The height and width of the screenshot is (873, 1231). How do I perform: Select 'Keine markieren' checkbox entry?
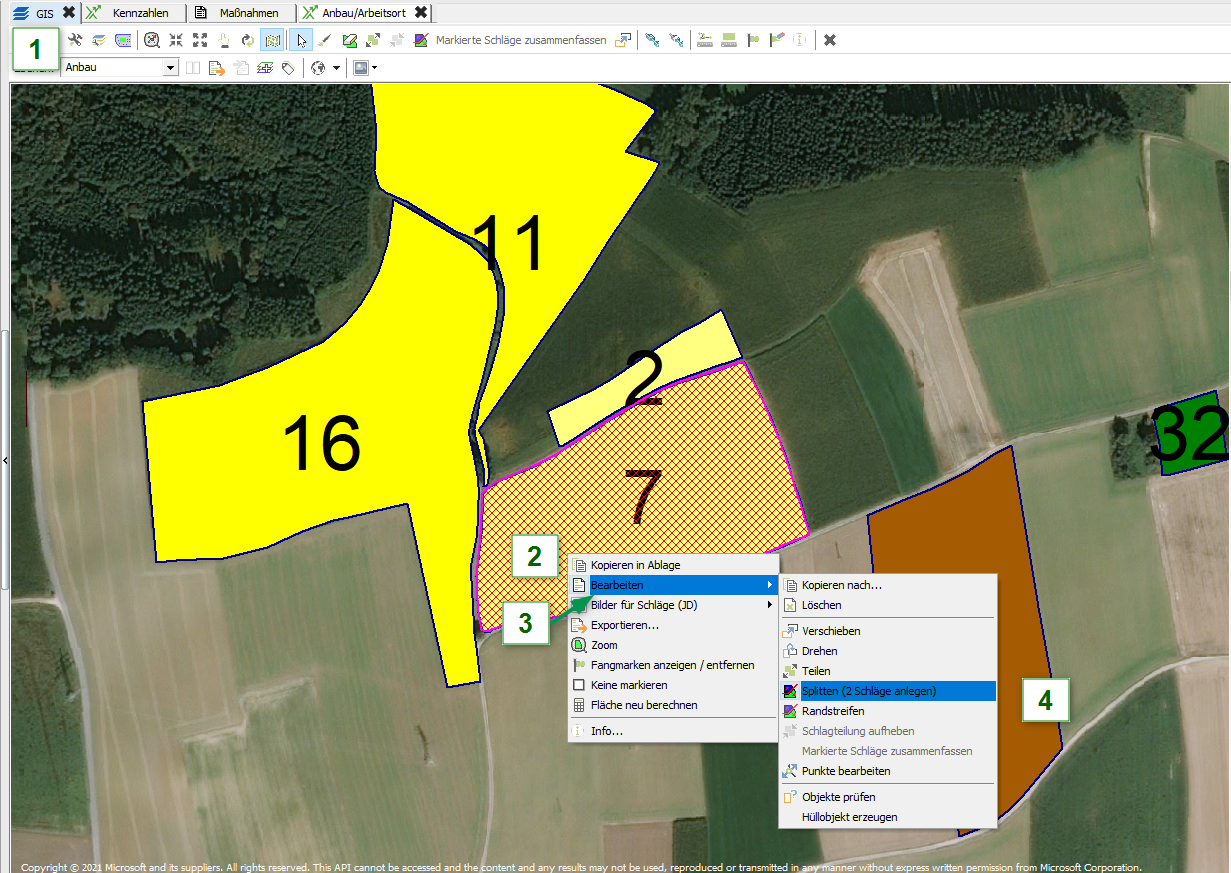click(x=628, y=685)
